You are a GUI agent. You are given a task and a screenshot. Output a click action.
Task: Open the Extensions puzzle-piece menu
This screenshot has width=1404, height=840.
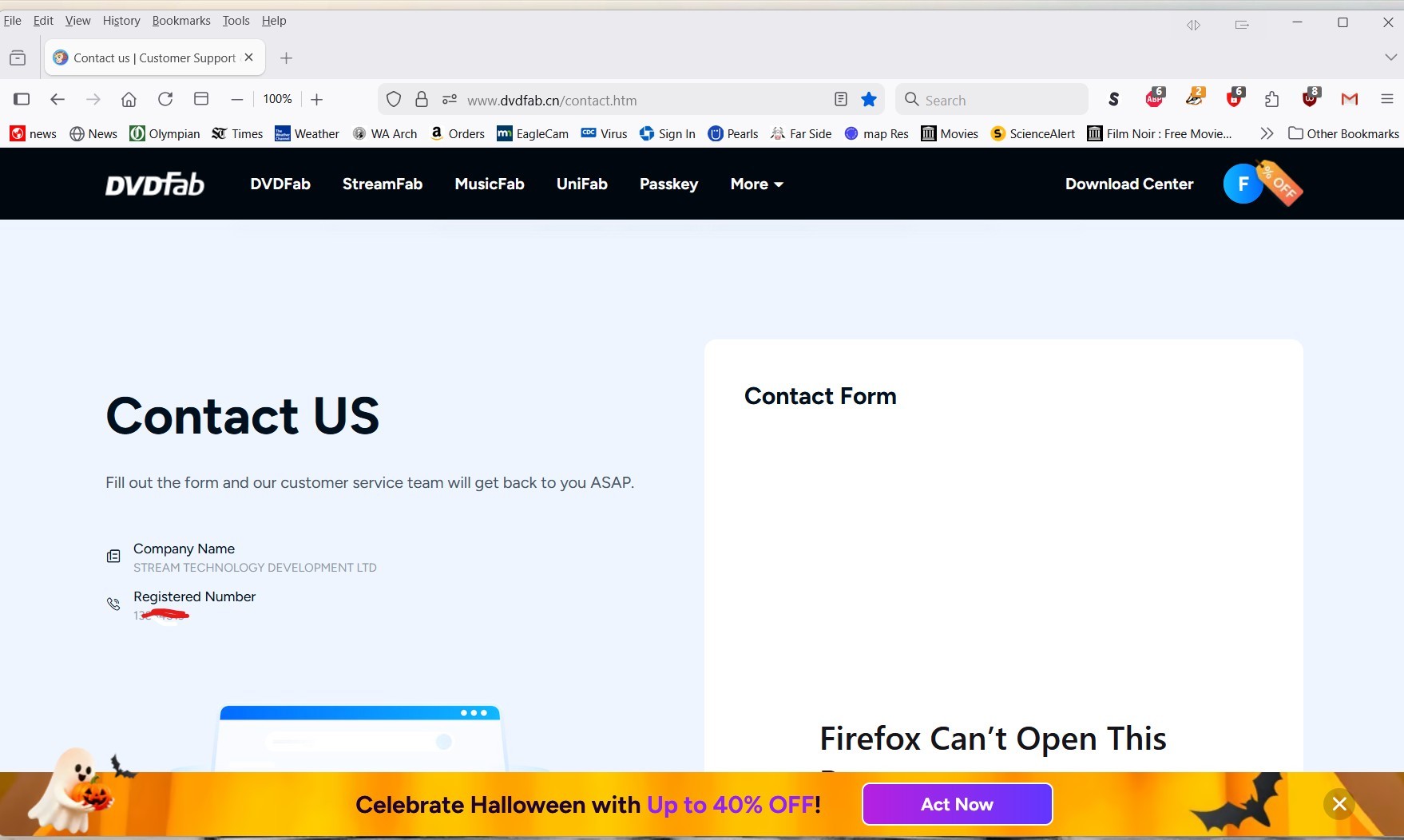[1272, 99]
